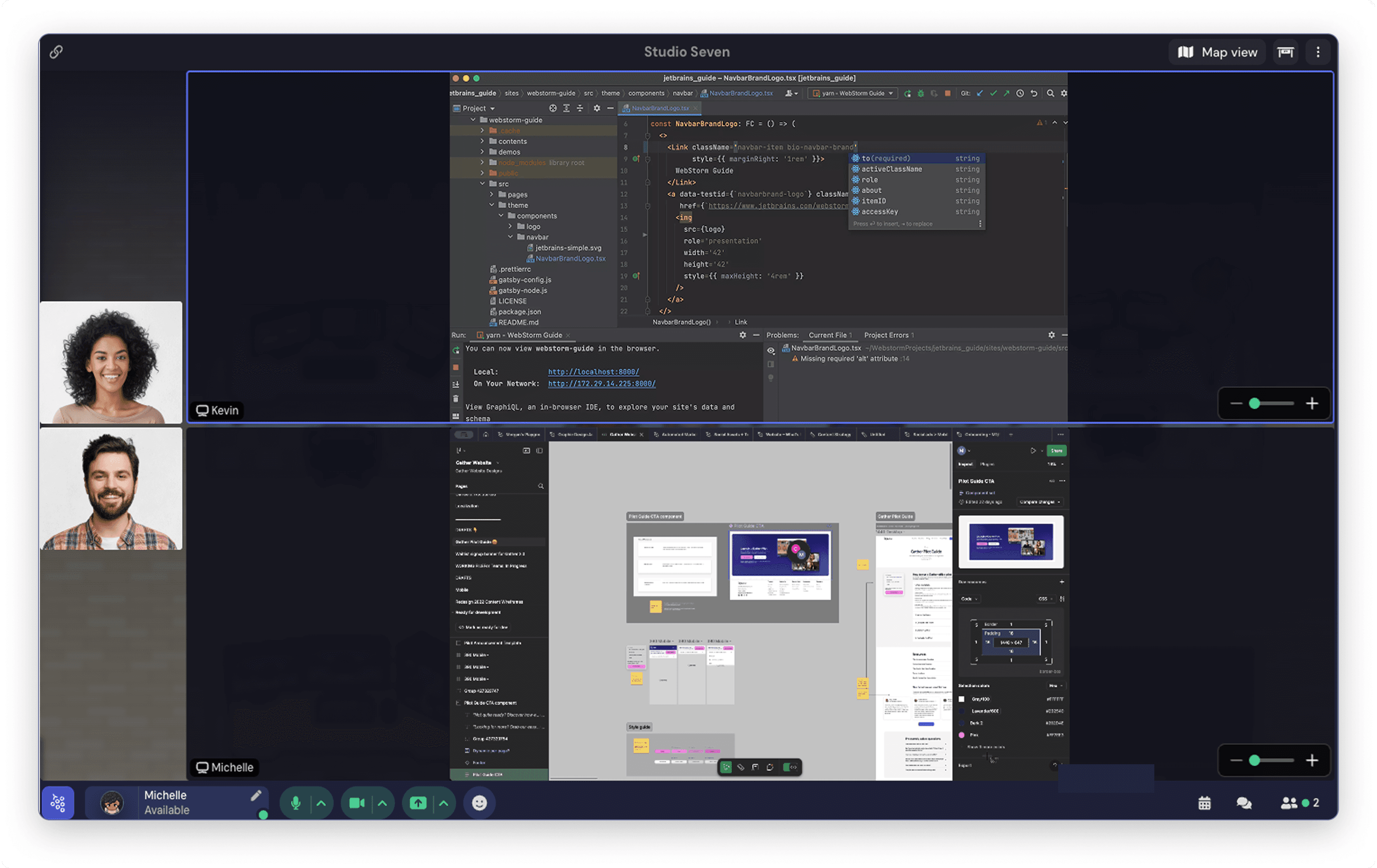1377x868 pixels.
Task: Open the Project view dropdown
Action: pyautogui.click(x=473, y=108)
